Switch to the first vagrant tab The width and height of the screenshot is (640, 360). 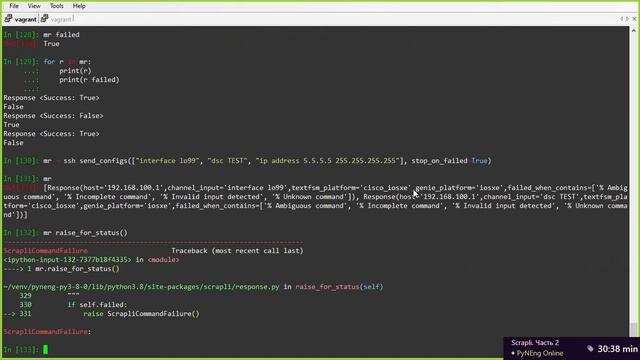coord(25,19)
